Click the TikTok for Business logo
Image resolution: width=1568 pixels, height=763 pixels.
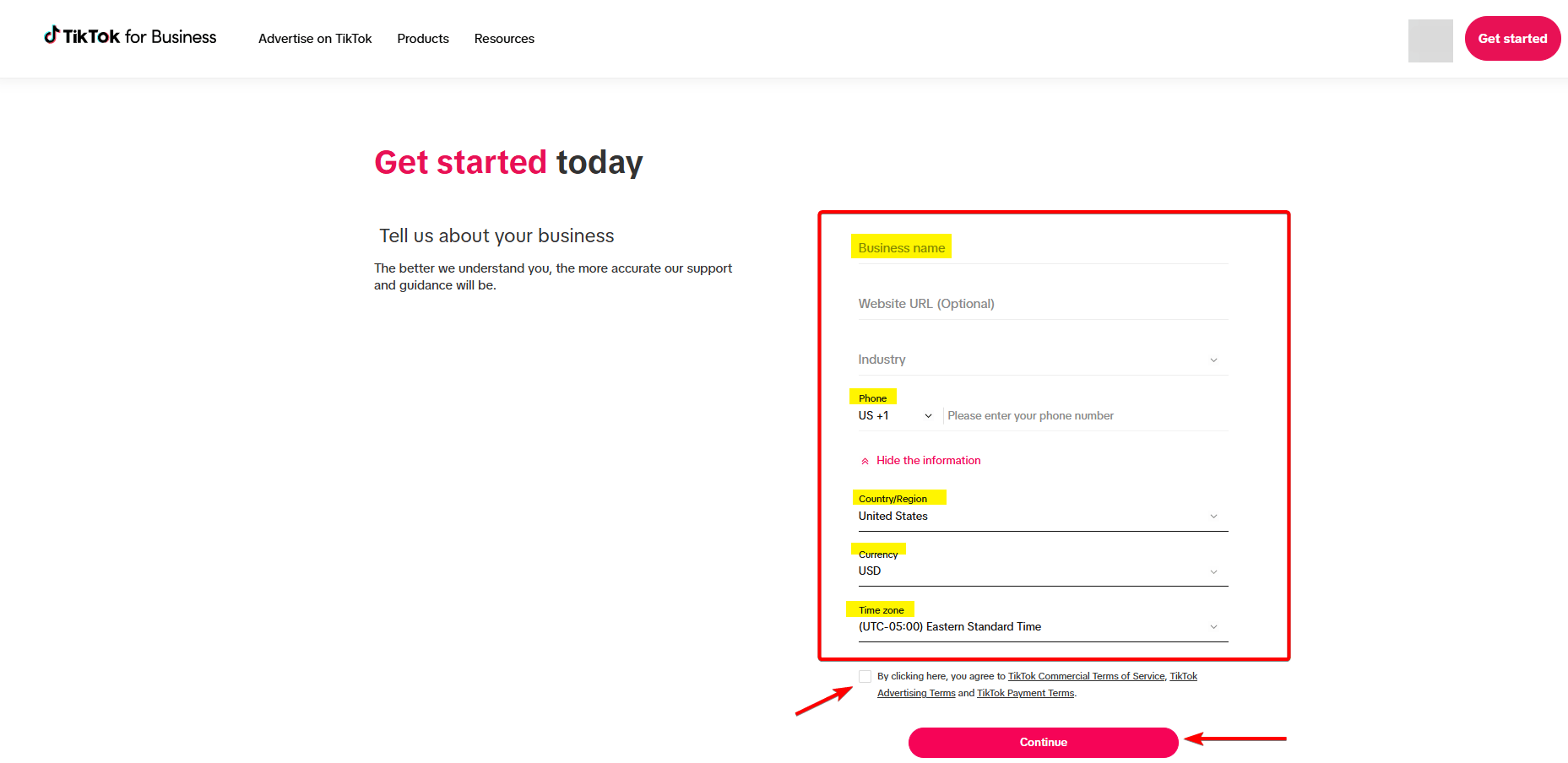(x=129, y=36)
